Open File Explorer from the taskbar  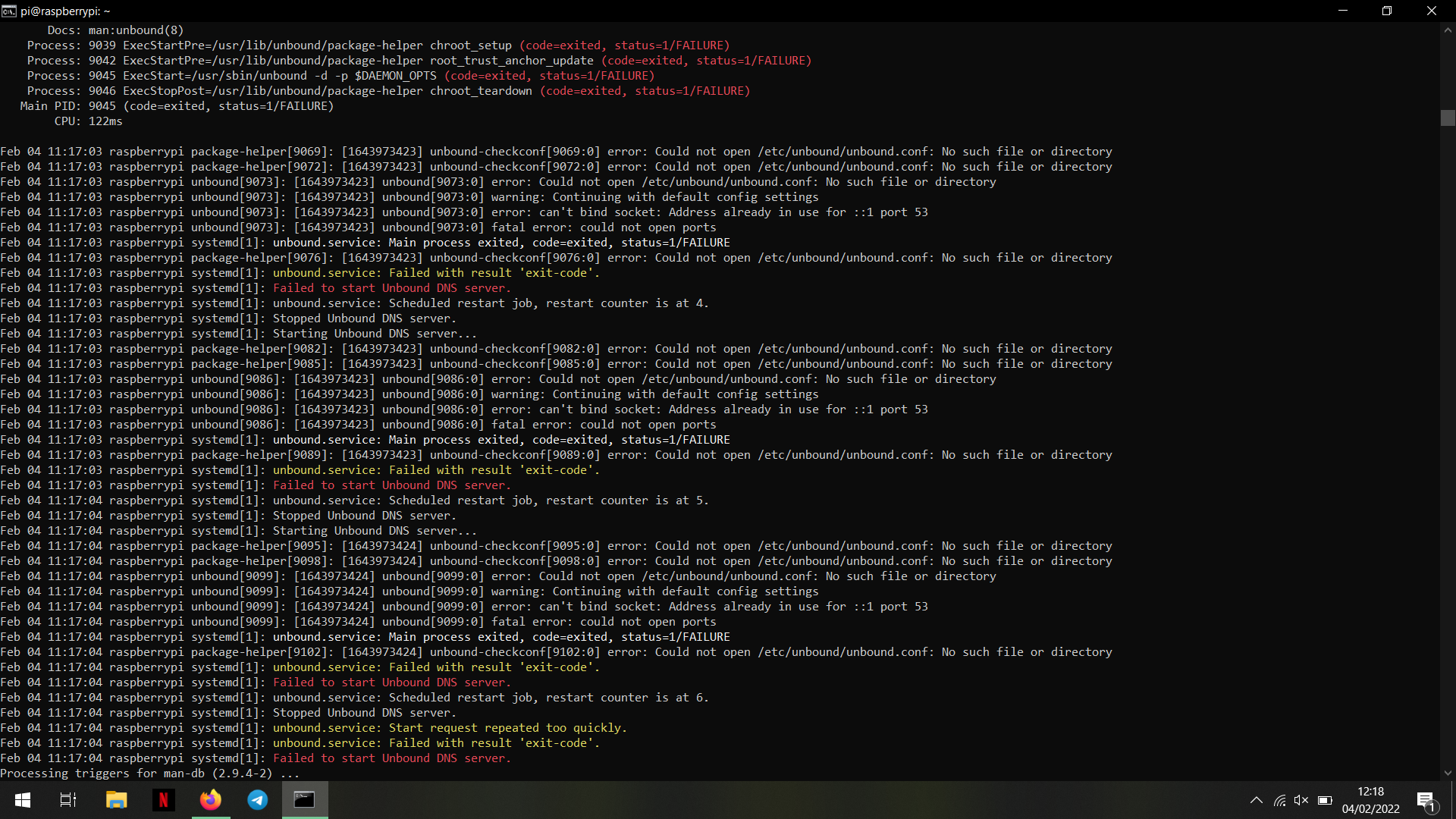coord(116,800)
